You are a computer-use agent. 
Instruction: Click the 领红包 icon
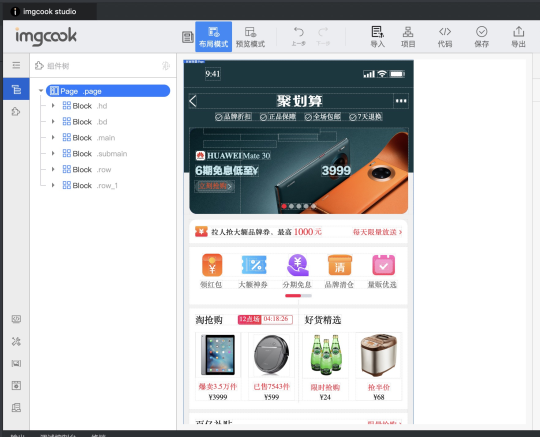click(212, 265)
